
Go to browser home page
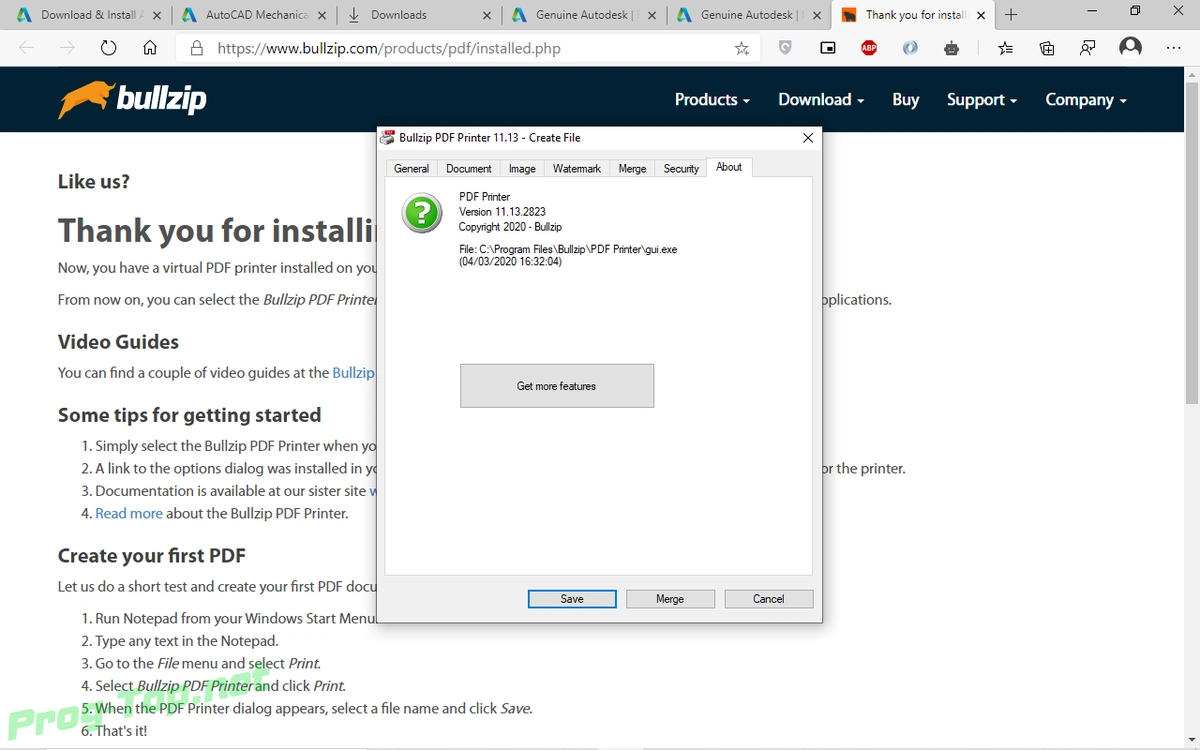pyautogui.click(x=150, y=48)
